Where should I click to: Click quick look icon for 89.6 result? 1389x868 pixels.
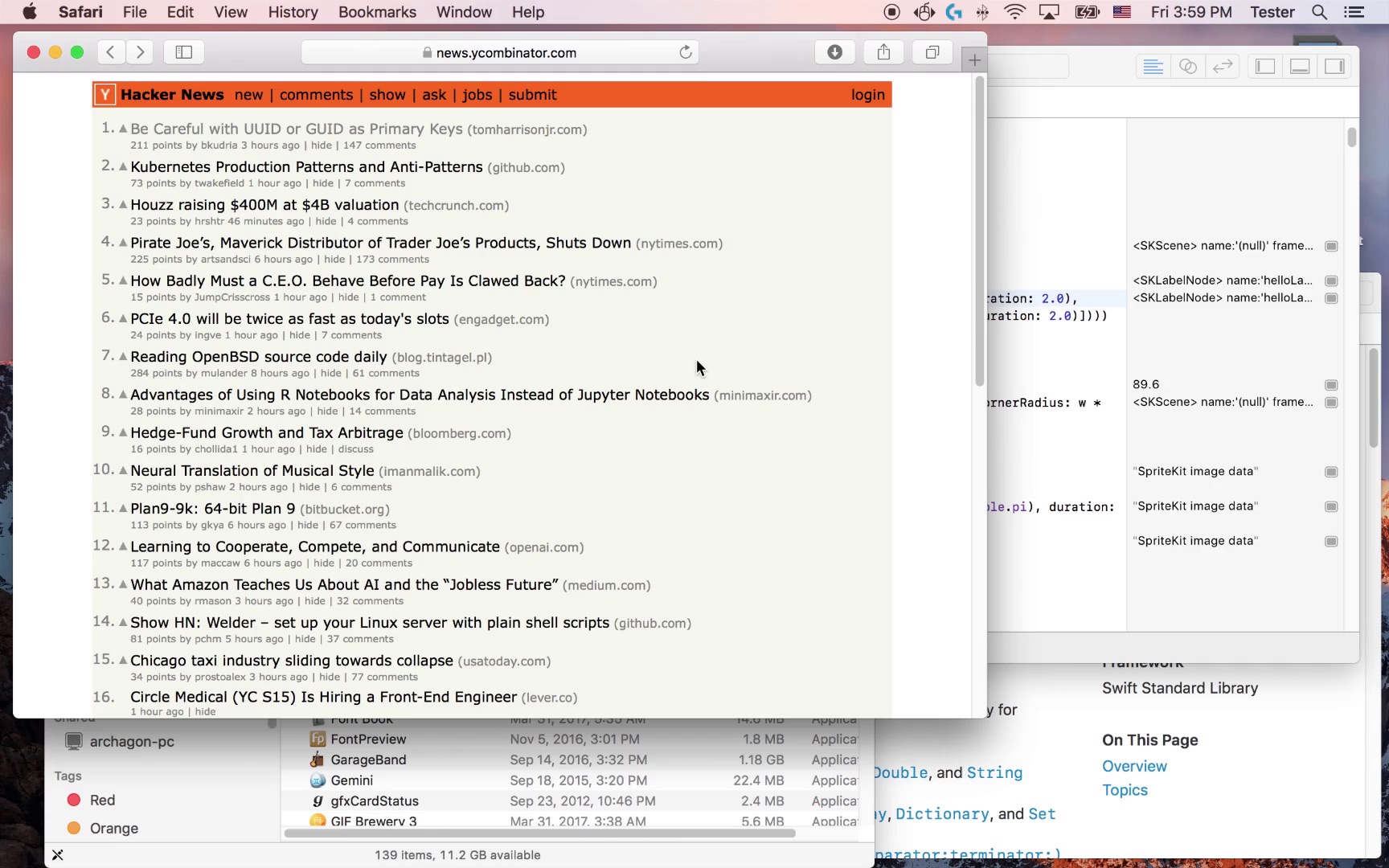(1331, 385)
